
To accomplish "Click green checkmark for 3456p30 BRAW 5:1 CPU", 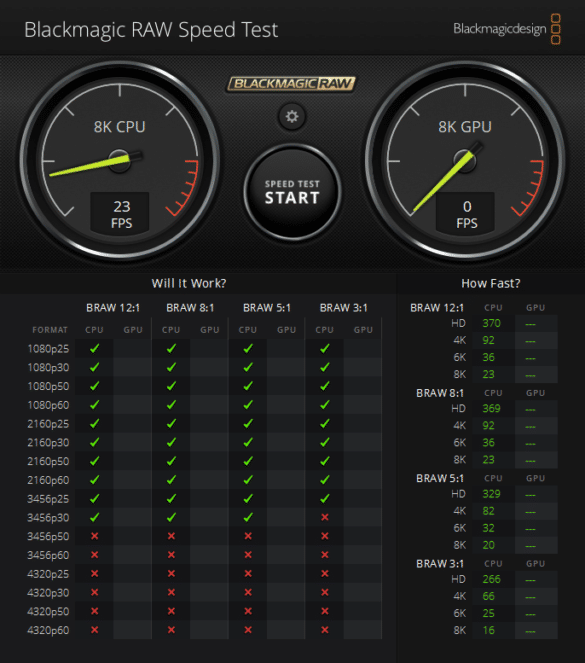I will (248, 517).
